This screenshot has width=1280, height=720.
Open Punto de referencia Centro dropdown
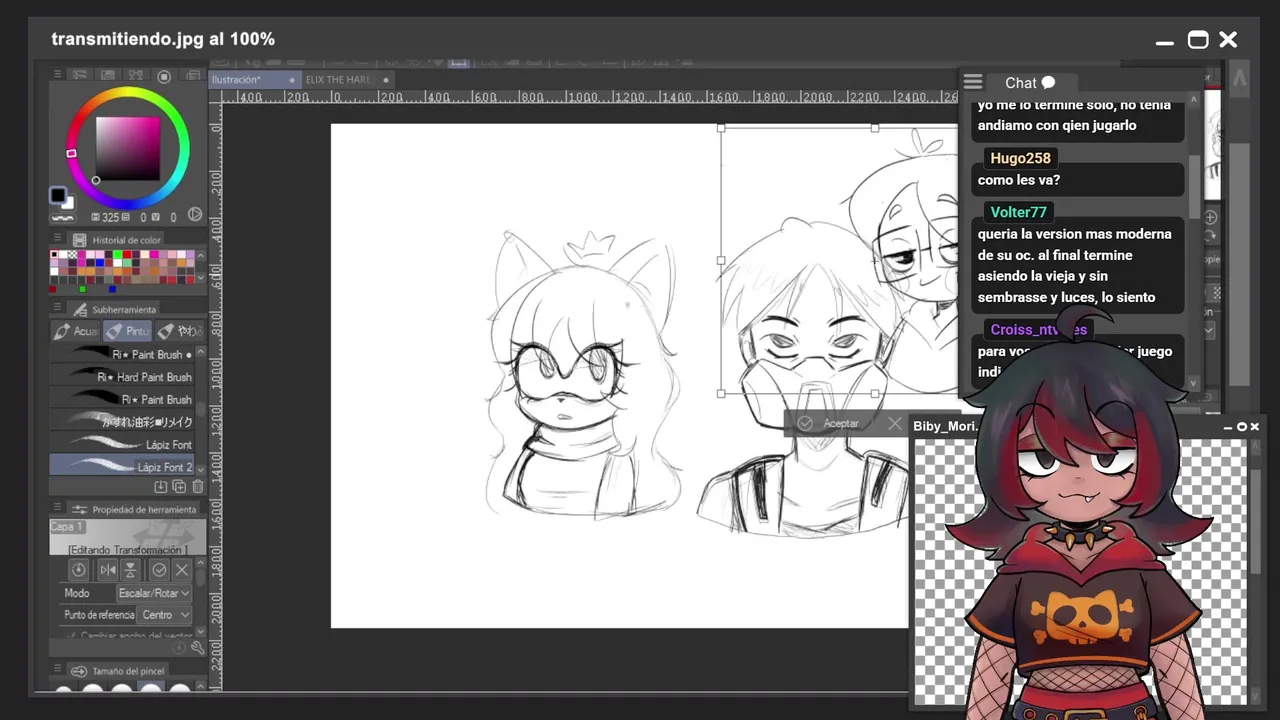tap(165, 615)
